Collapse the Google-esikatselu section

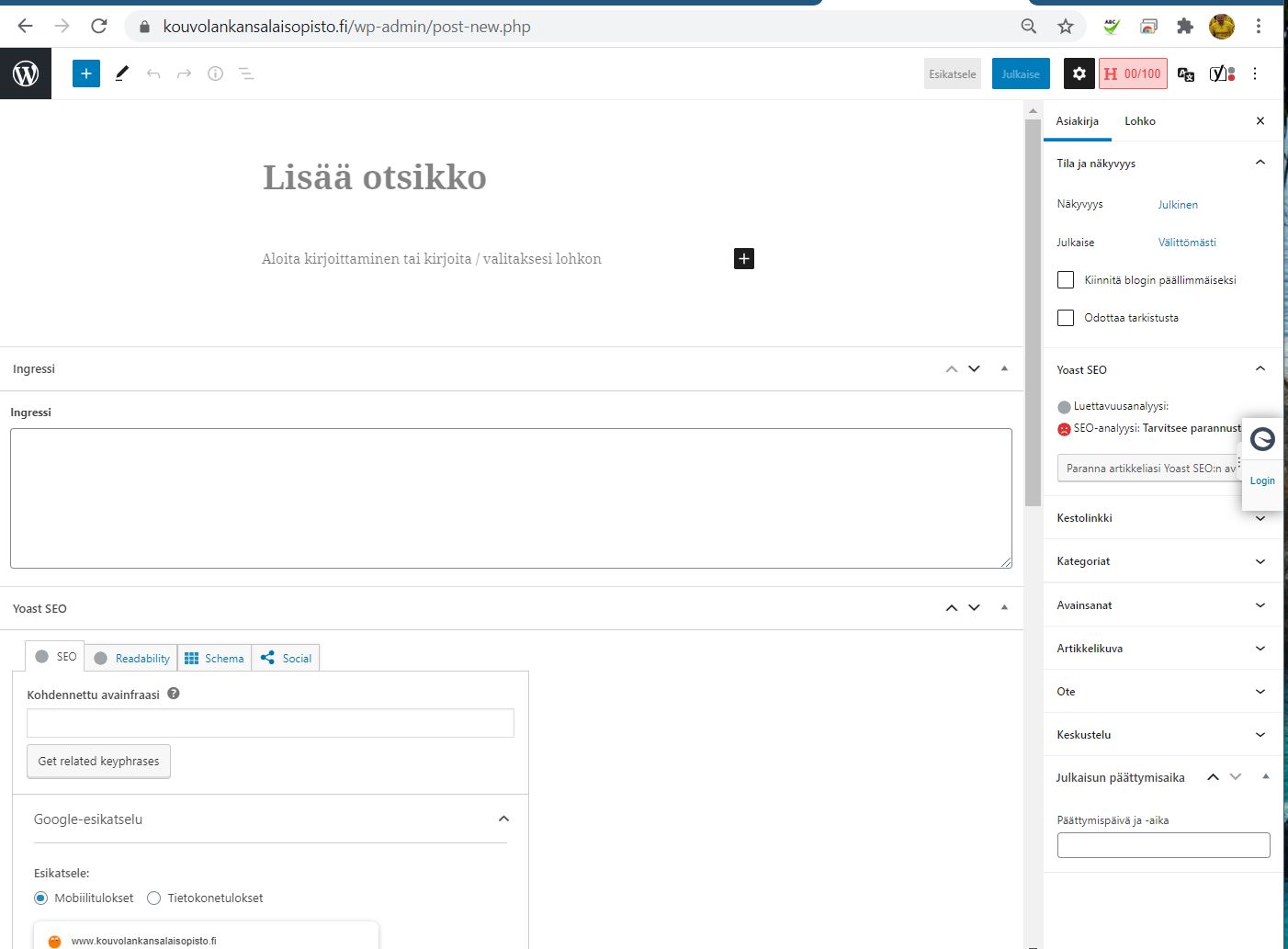503,819
